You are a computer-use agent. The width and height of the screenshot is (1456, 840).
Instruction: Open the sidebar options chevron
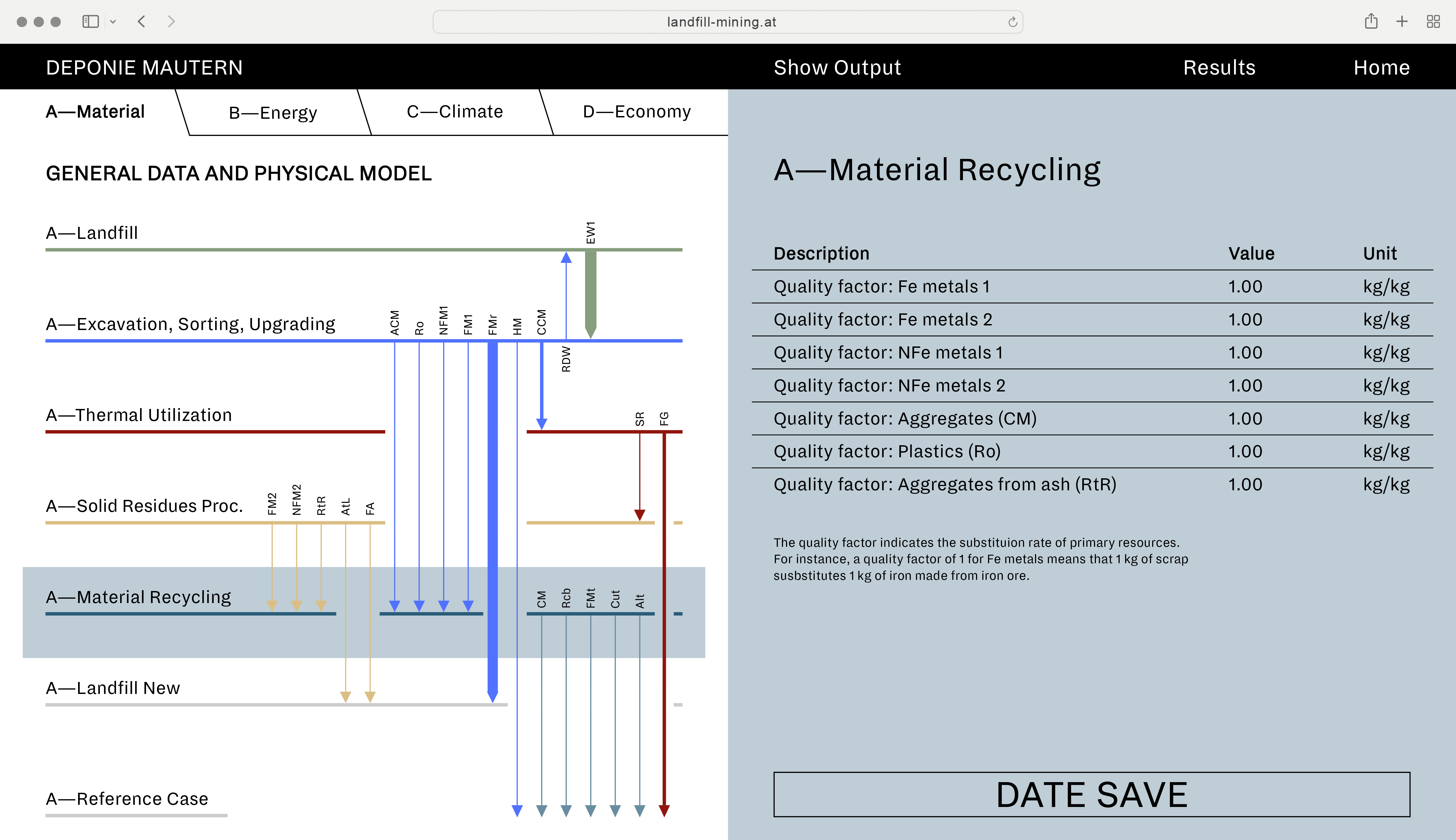[113, 22]
